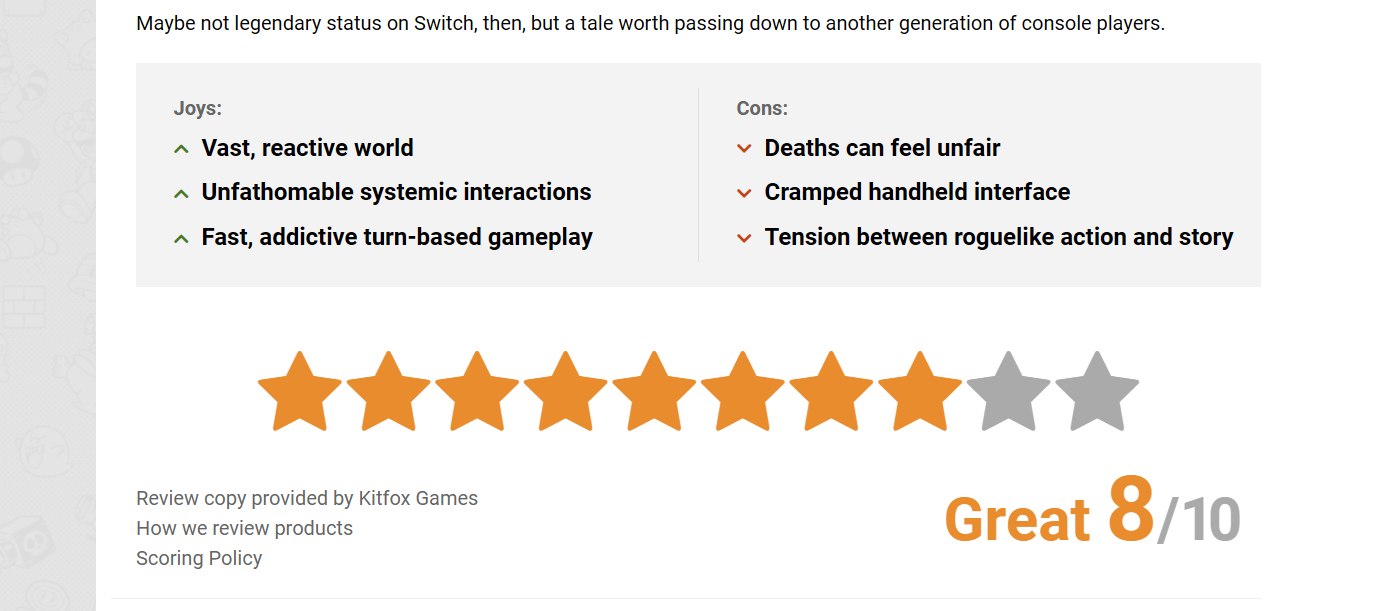This screenshot has height=611, width=1399.
Task: Click the 'Cons:' heading
Action: pos(762,108)
